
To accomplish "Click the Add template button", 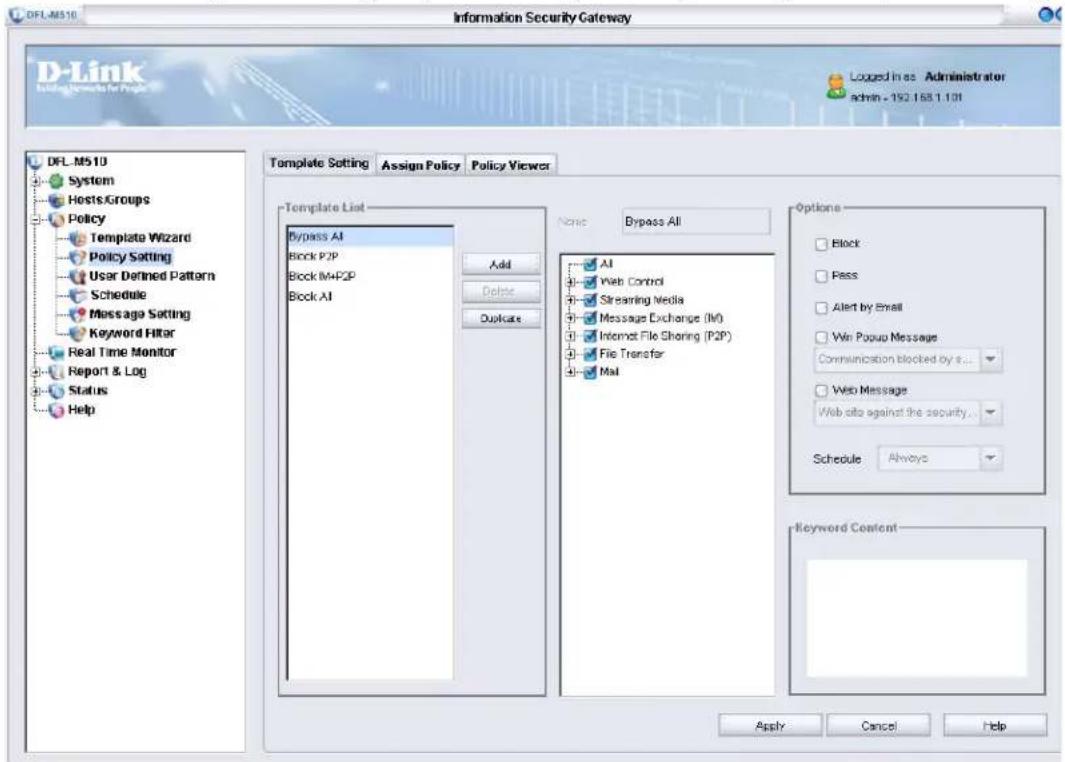I will (x=501, y=264).
